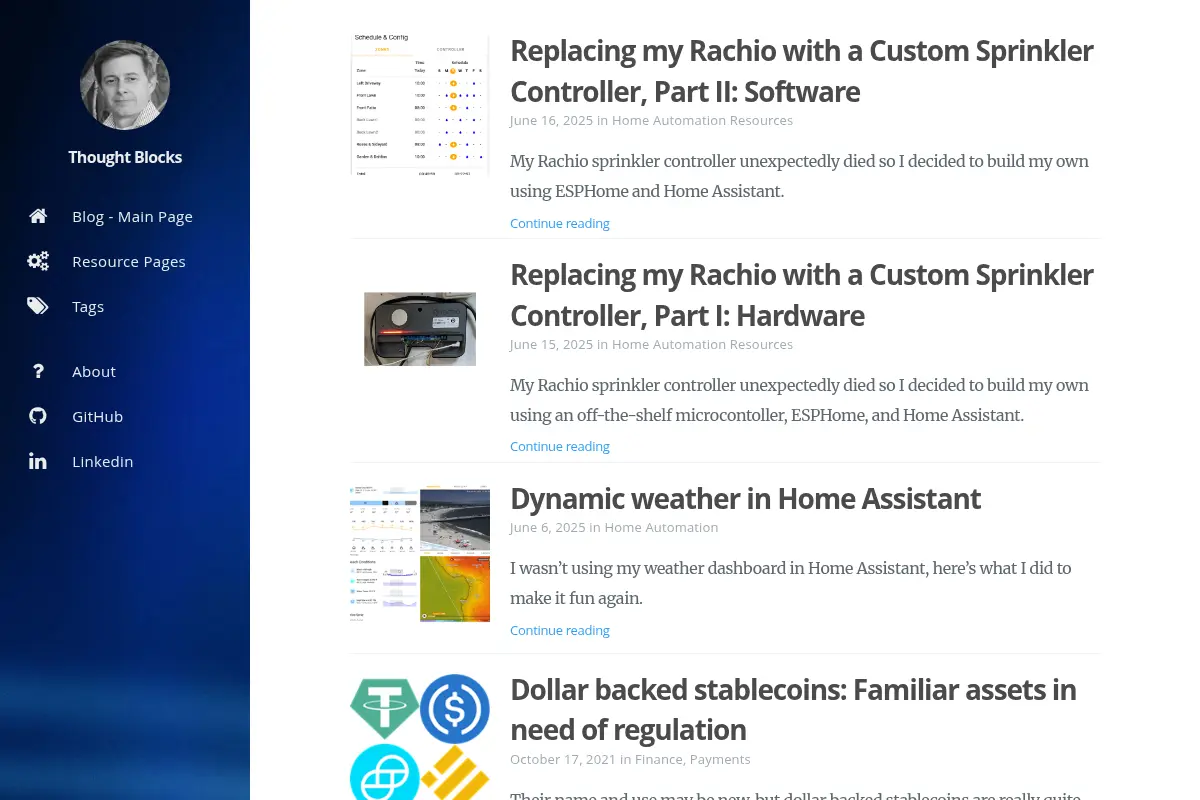This screenshot has height=800, width=1200.
Task: Open the schedule config thumbnail for Part II post
Action: tap(420, 105)
